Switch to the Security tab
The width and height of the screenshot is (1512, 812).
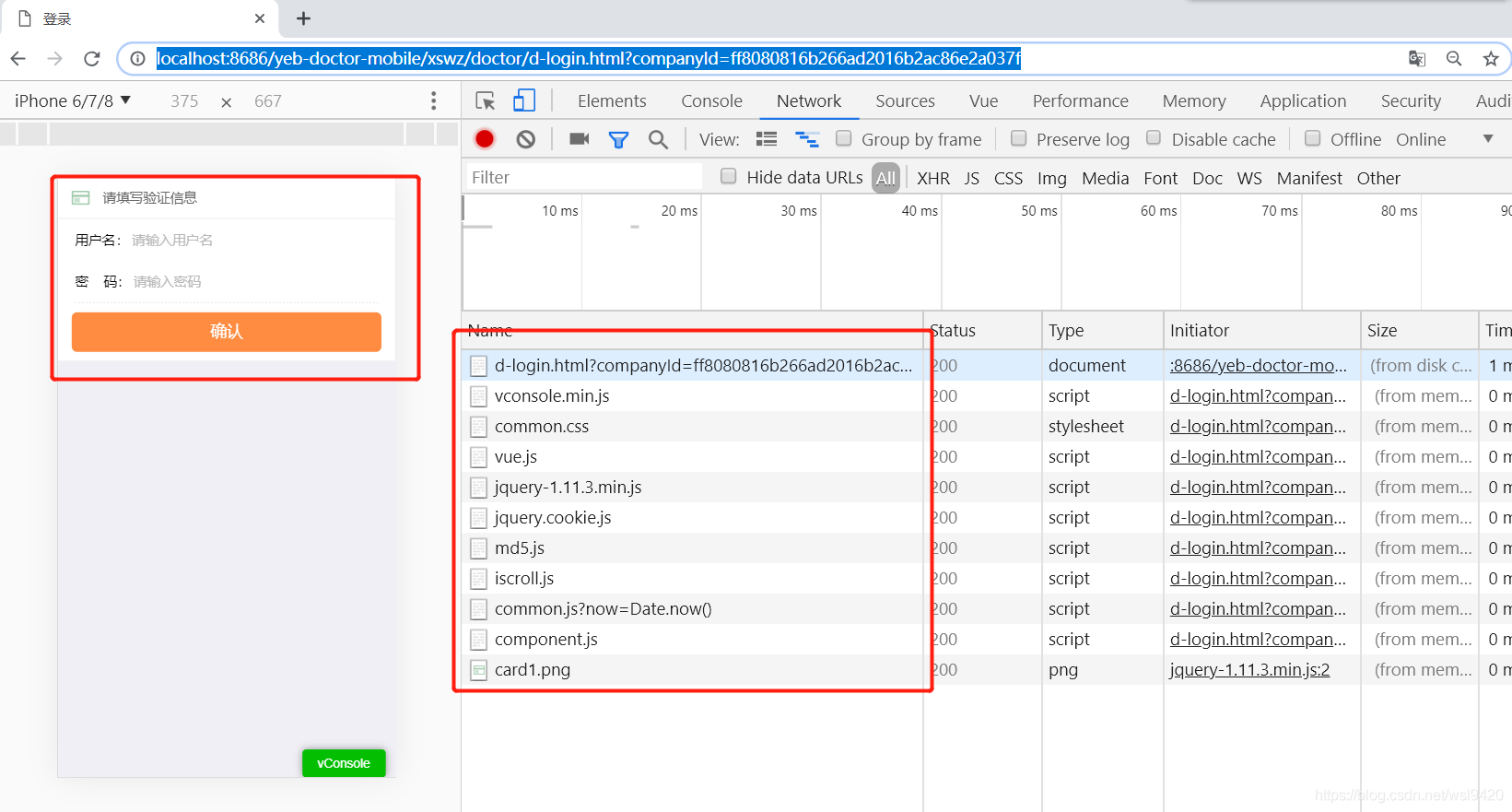(x=1411, y=101)
